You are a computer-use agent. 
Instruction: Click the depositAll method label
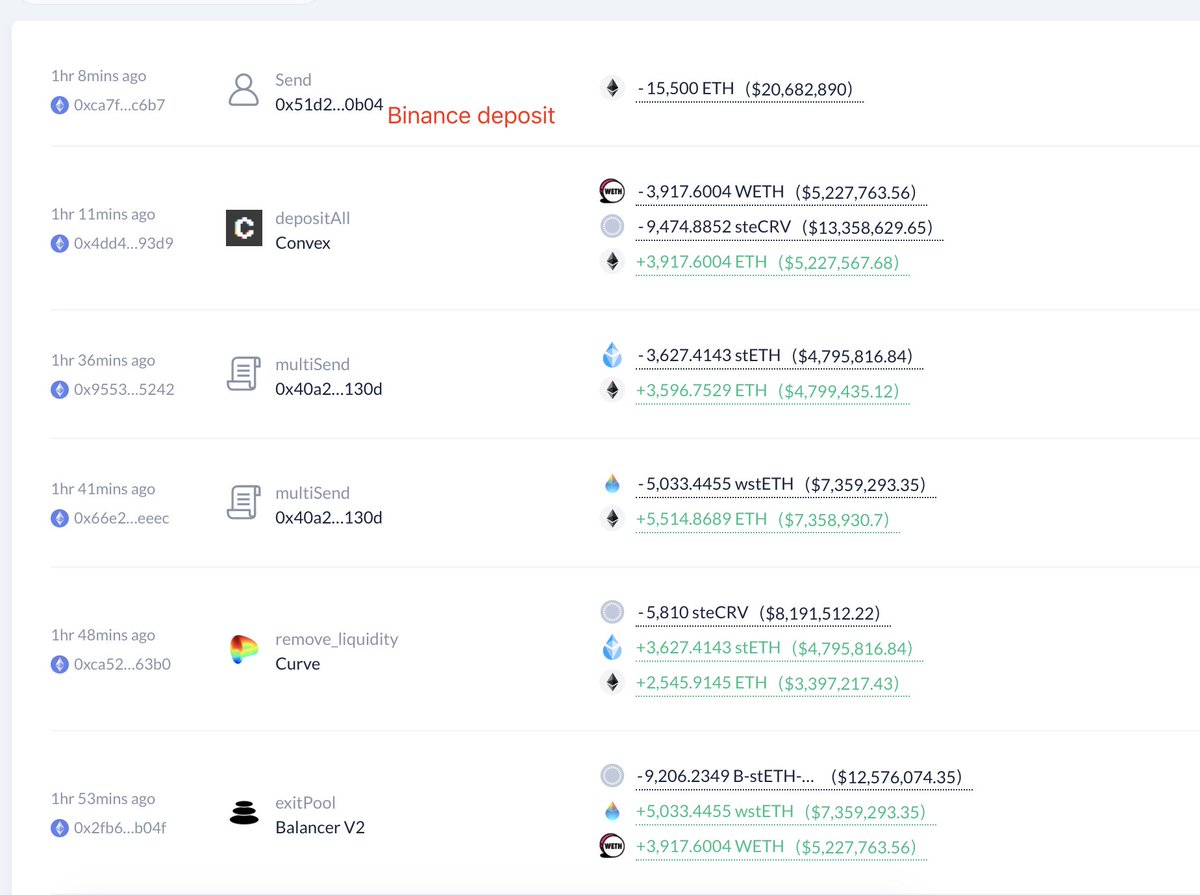(x=312, y=218)
